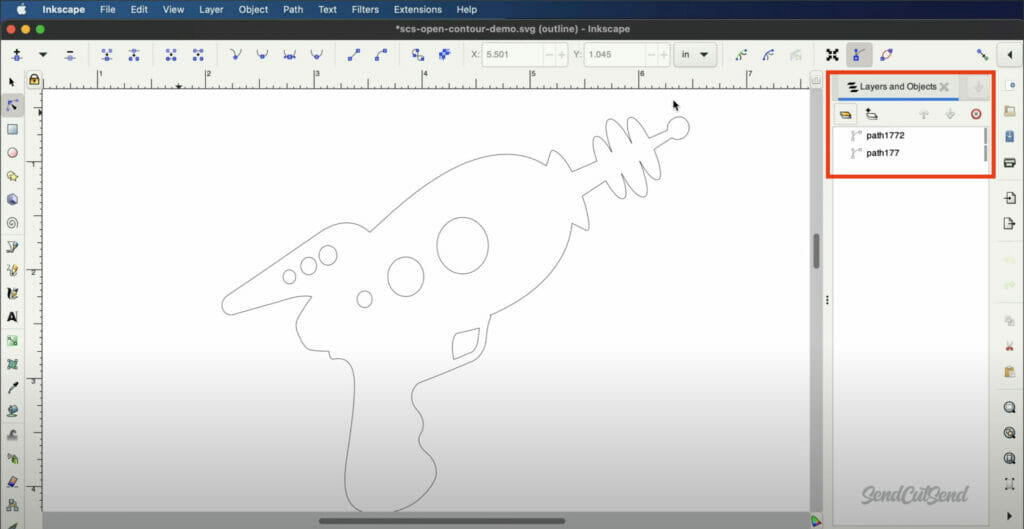Open the Extensions menu

pos(417,9)
